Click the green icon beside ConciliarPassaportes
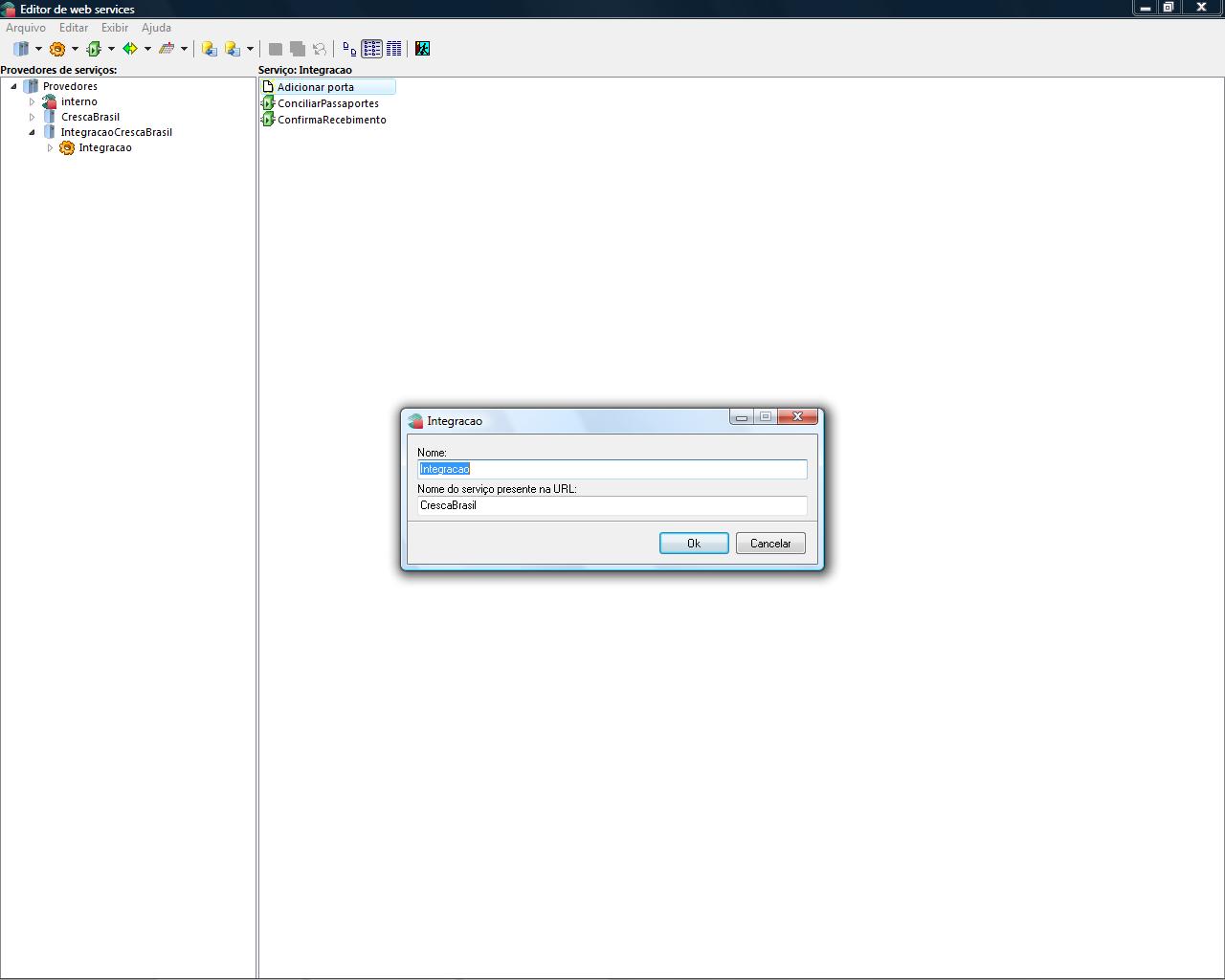 click(x=268, y=103)
